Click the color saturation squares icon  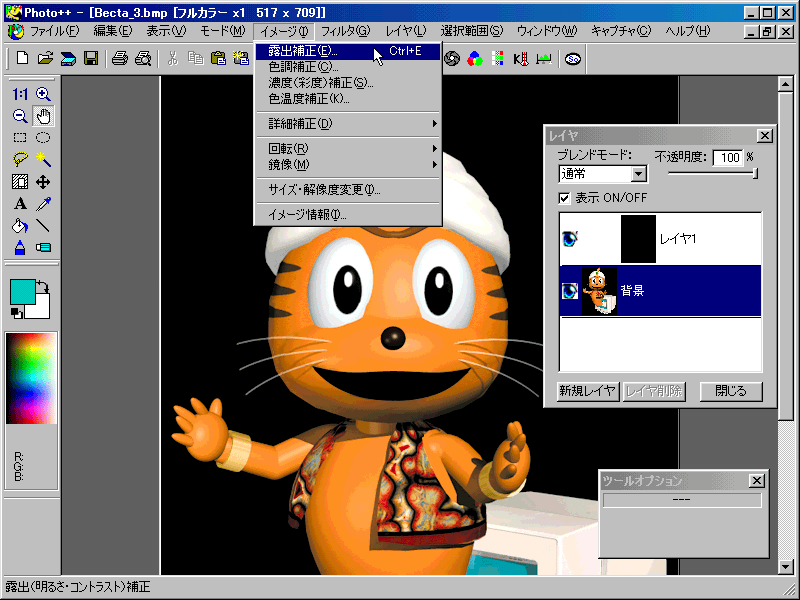497,59
